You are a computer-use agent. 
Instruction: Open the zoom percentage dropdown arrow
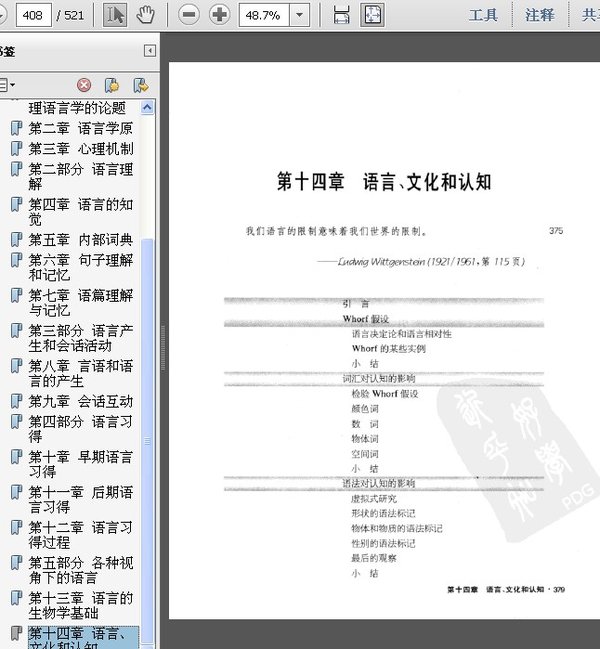coord(300,15)
